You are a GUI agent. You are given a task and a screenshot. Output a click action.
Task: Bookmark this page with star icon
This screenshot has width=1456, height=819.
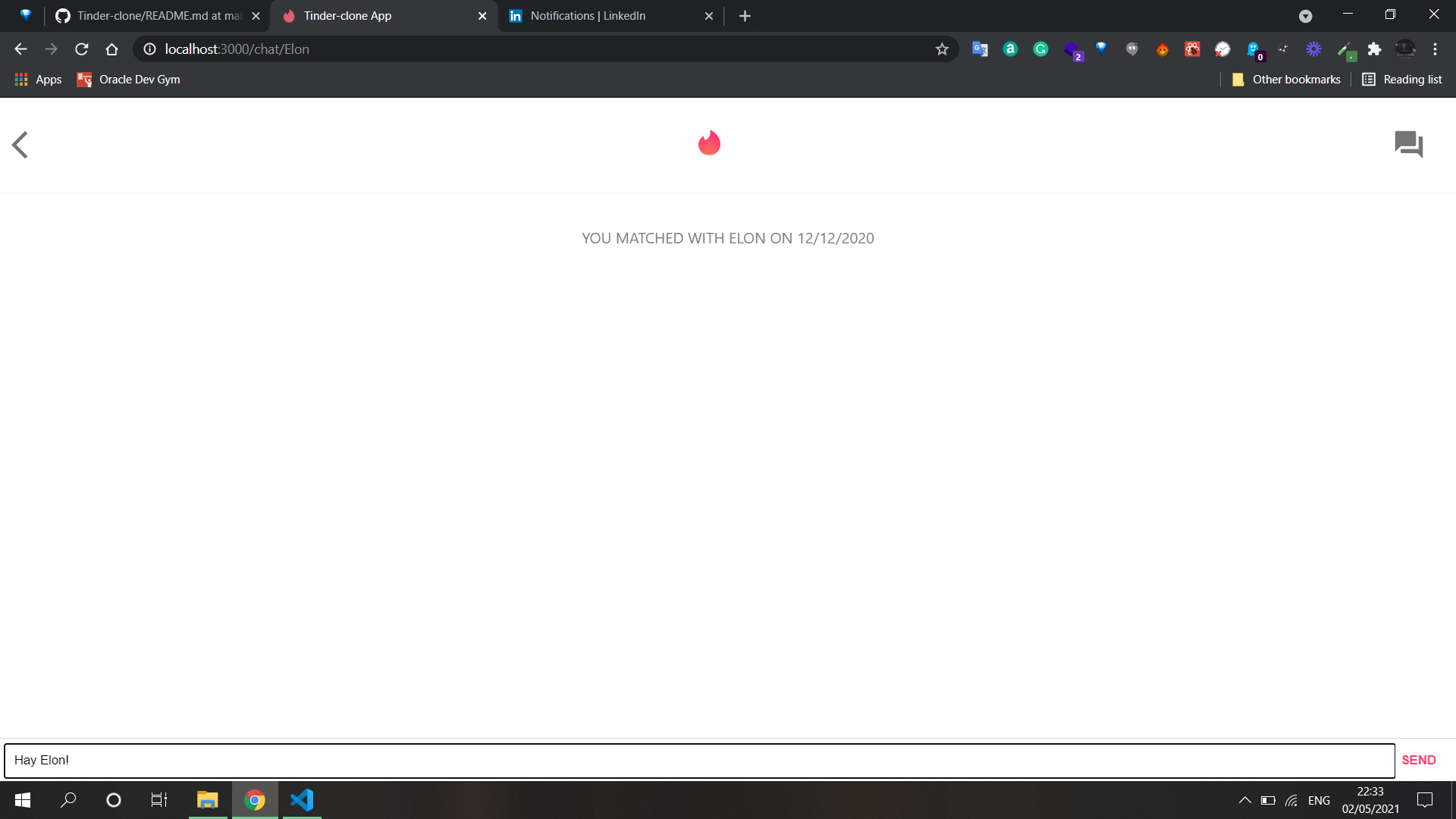tap(942, 49)
